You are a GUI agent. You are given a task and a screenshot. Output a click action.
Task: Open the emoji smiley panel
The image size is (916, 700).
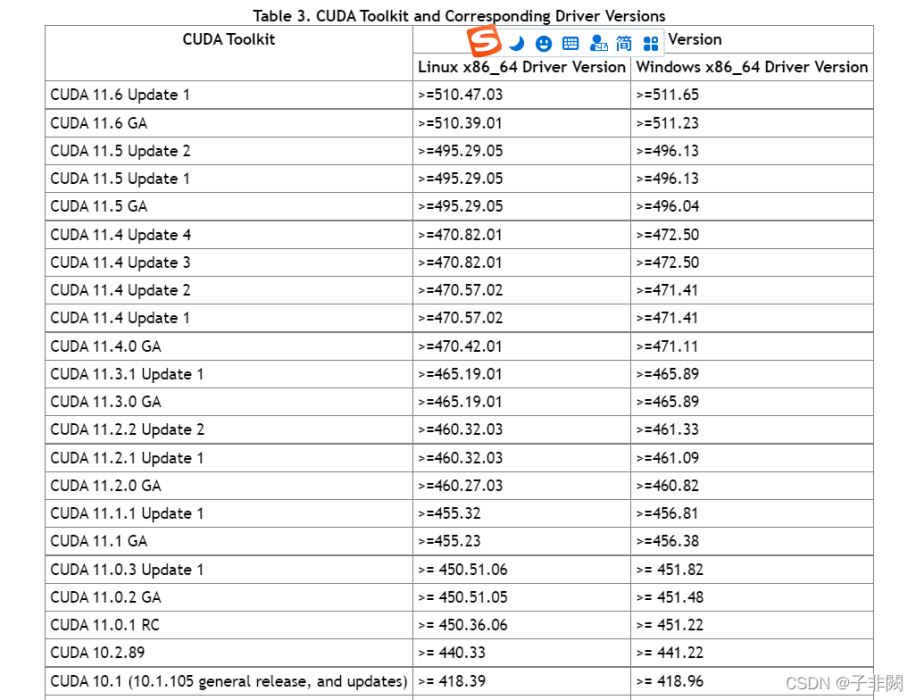(x=543, y=43)
